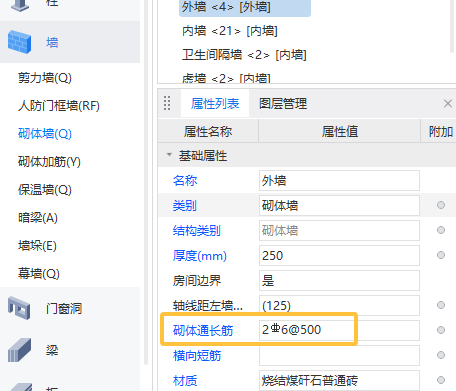Click the 门窗洞 category label

pyautogui.click(x=64, y=308)
